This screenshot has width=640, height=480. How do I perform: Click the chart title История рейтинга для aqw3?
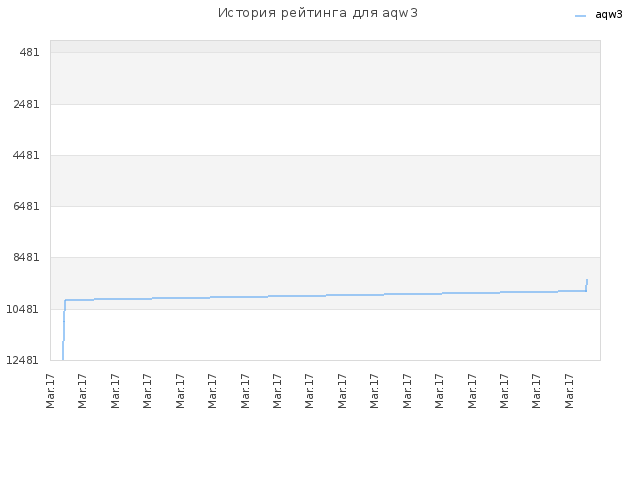point(318,13)
